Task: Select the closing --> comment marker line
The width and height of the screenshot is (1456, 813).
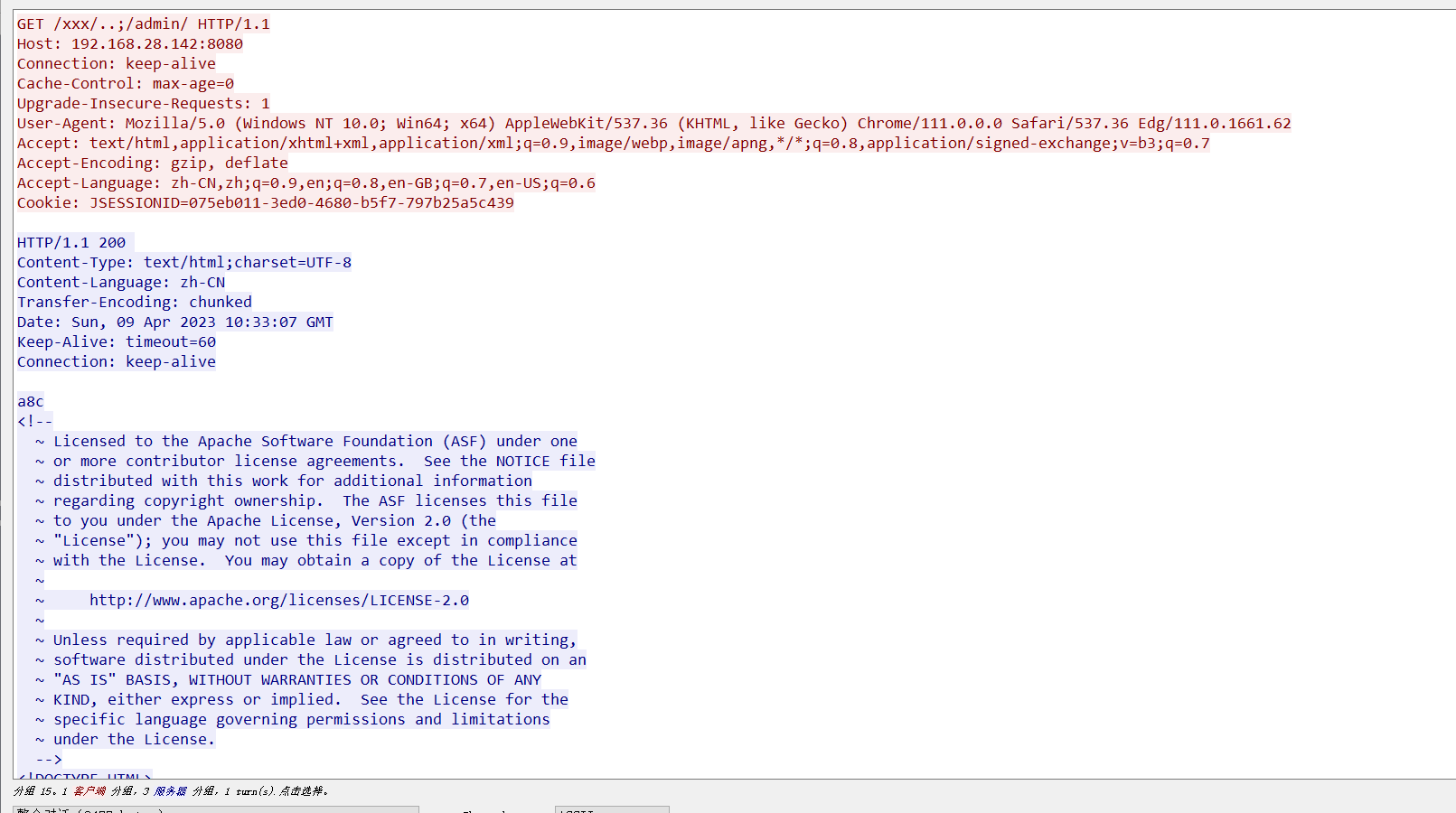Action: point(49,759)
